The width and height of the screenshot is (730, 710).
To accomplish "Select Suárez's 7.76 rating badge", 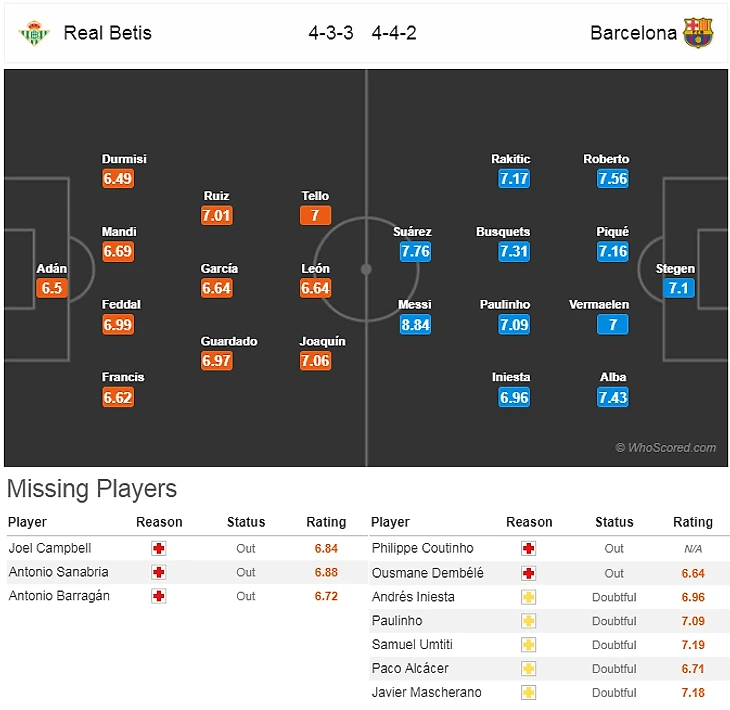I will [415, 252].
